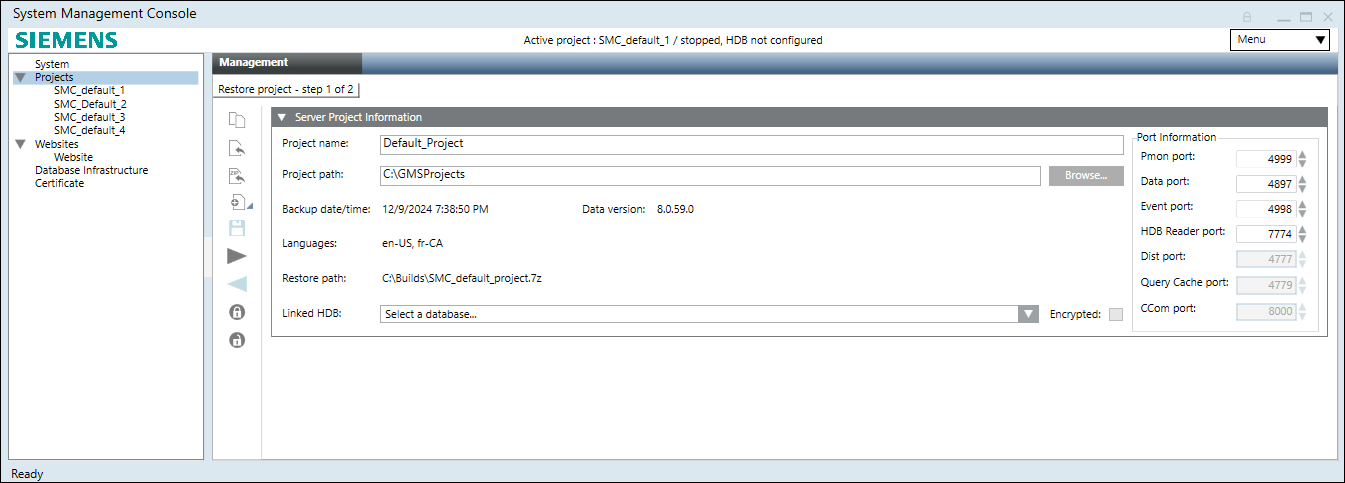Increase the Pmon port value

coord(1303,154)
